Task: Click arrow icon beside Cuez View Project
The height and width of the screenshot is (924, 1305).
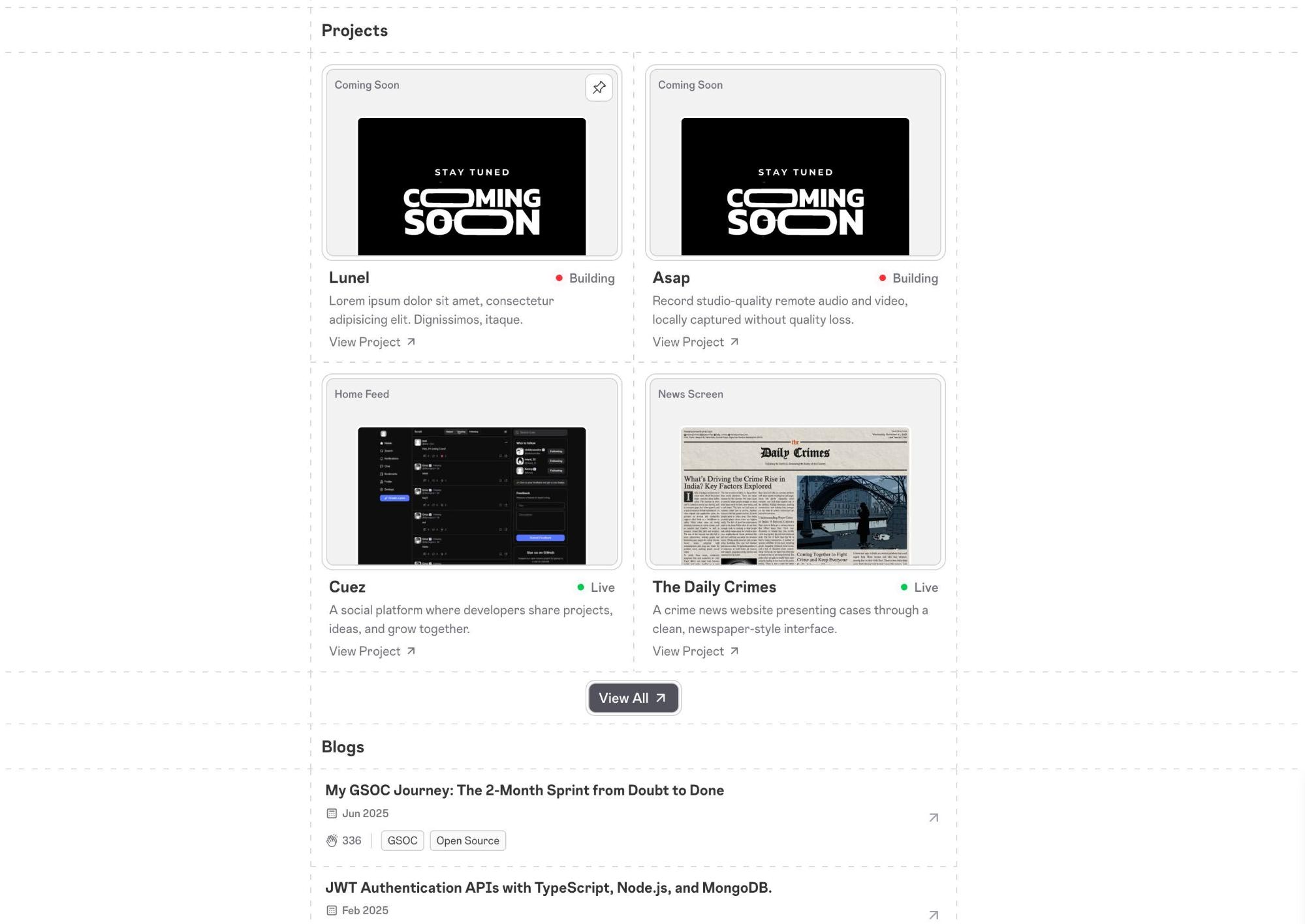Action: pos(411,651)
